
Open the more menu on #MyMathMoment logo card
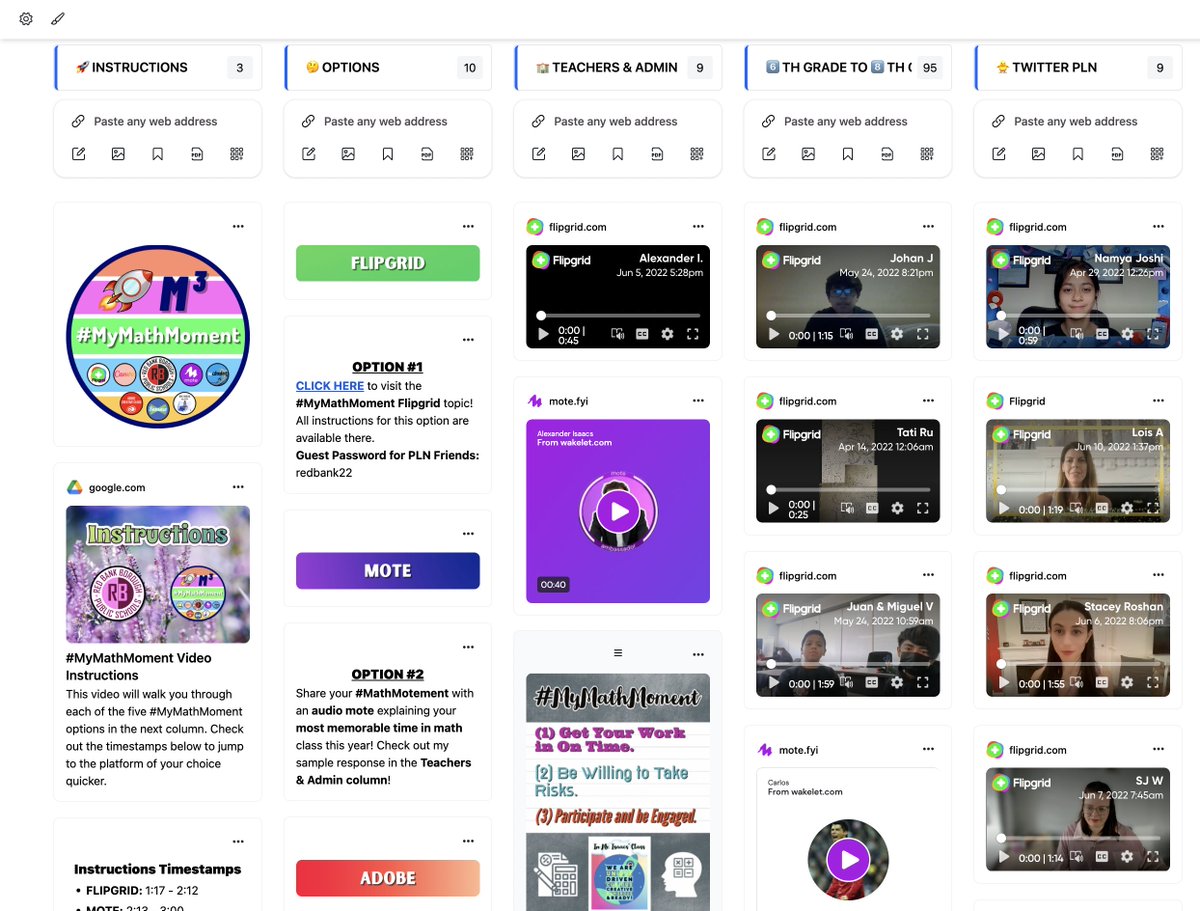[x=238, y=226]
